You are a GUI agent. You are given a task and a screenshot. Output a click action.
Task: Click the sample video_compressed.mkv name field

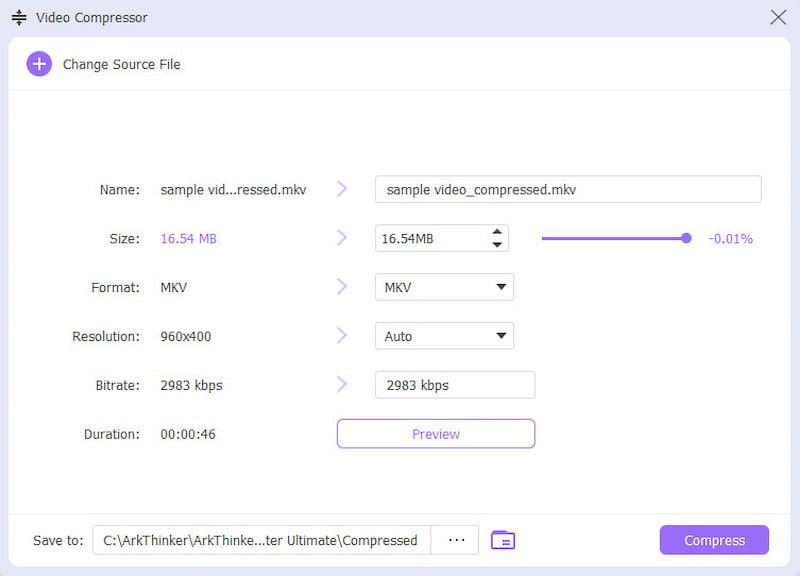click(567, 189)
